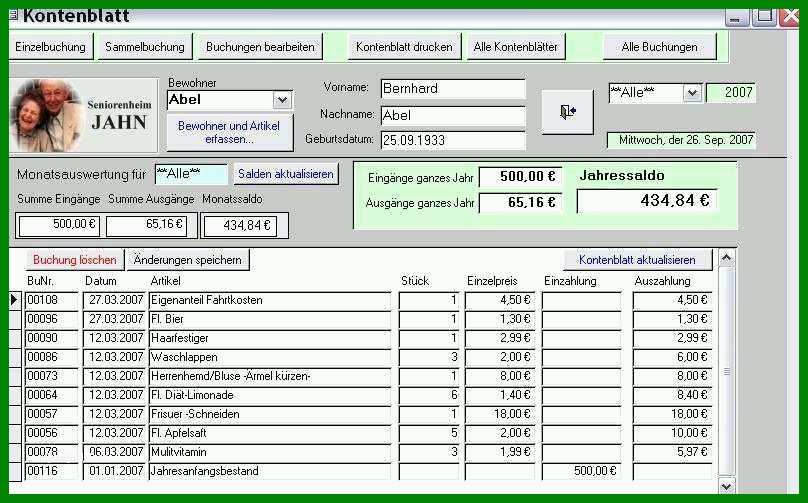Close the Kontenblatt window
The image size is (808, 503).
point(789,17)
